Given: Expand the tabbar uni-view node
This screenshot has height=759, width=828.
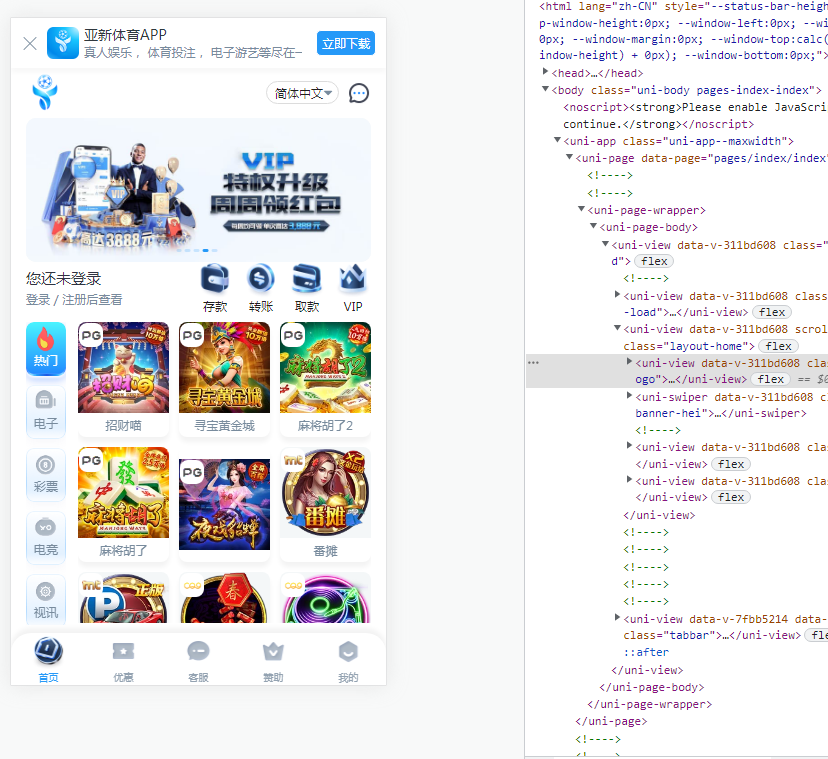Looking at the screenshot, I should point(617,617).
